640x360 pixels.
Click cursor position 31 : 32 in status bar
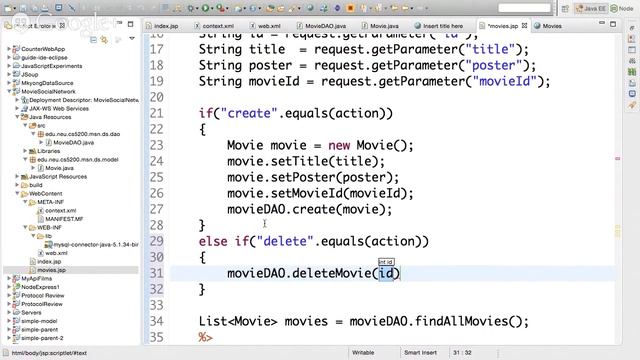[462, 352]
